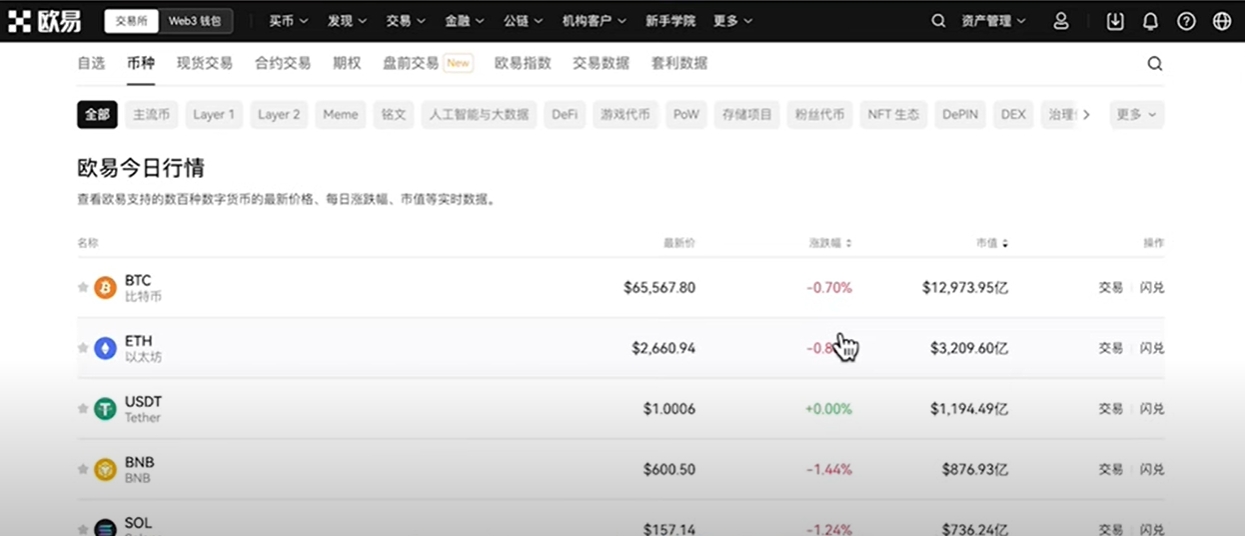Click 闪兑 link in USDT row
Image resolution: width=1245 pixels, height=536 pixels.
[x=1152, y=409]
